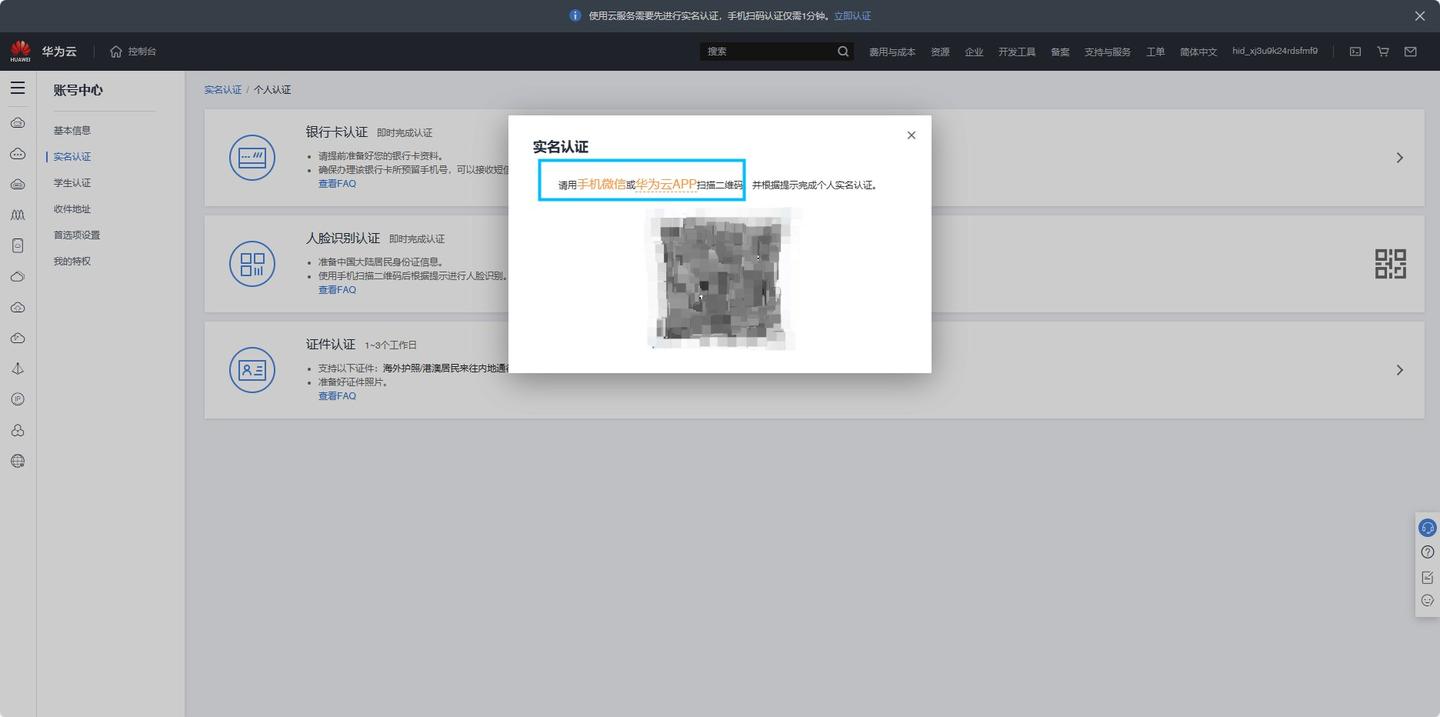This screenshot has width=1440, height=717.
Task: Click the 证件认证 card title
Action: (x=331, y=344)
